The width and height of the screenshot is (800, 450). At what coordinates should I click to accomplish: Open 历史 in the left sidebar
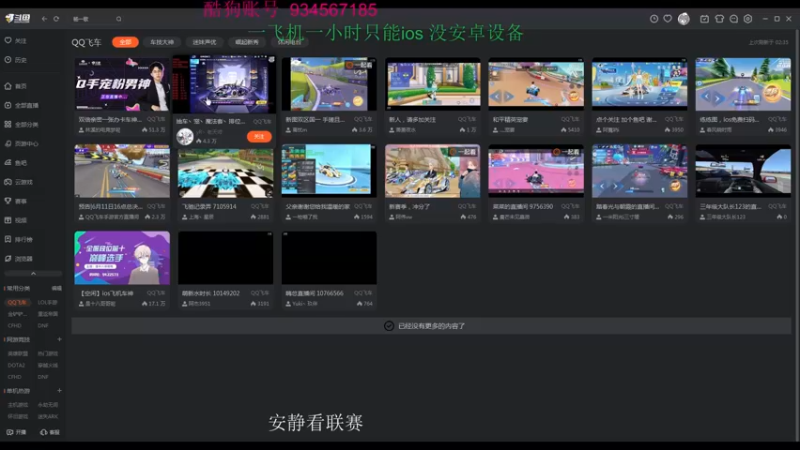(x=16, y=60)
